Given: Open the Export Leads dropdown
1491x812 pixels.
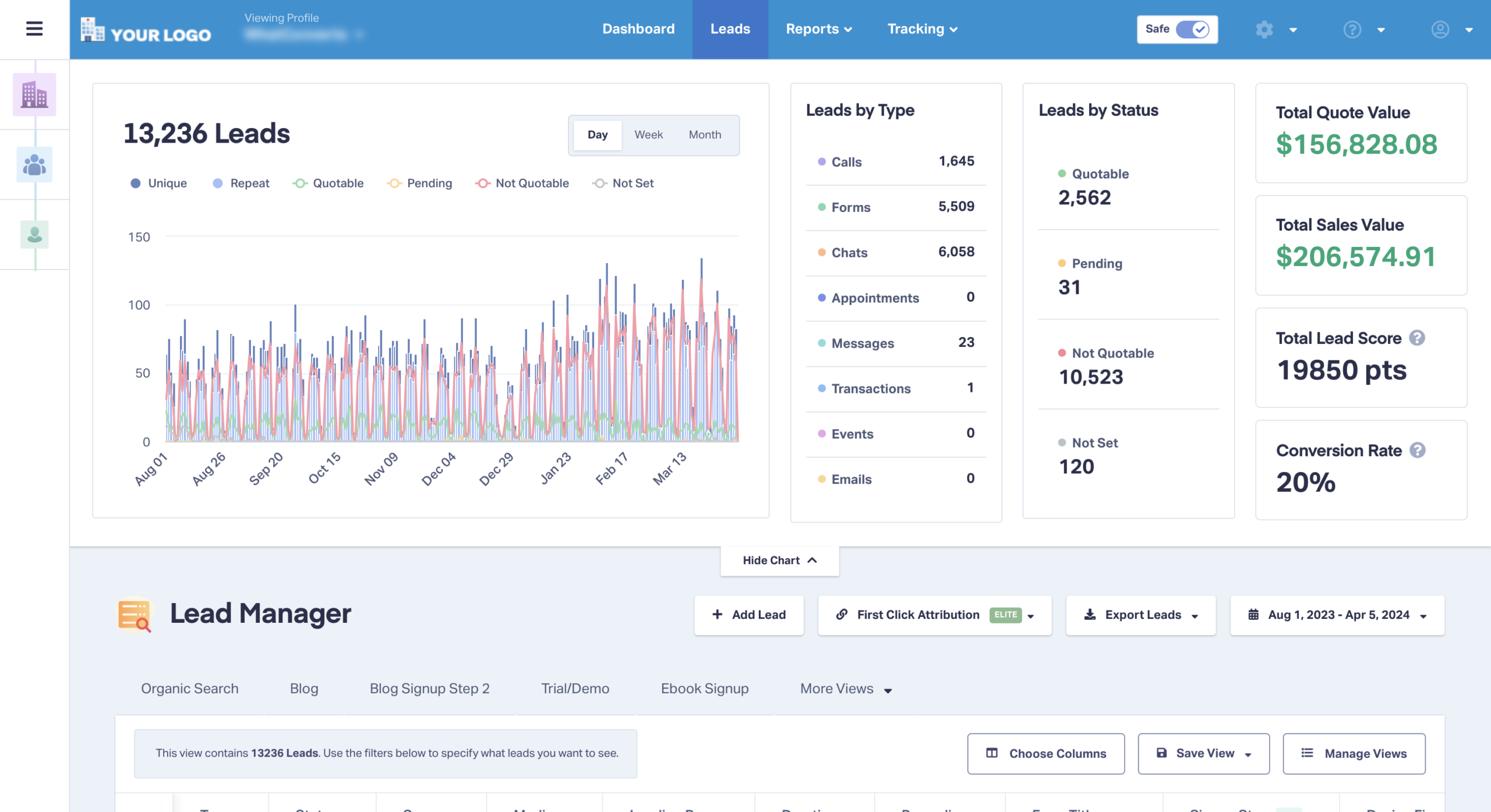Looking at the screenshot, I should pyautogui.click(x=1140, y=615).
